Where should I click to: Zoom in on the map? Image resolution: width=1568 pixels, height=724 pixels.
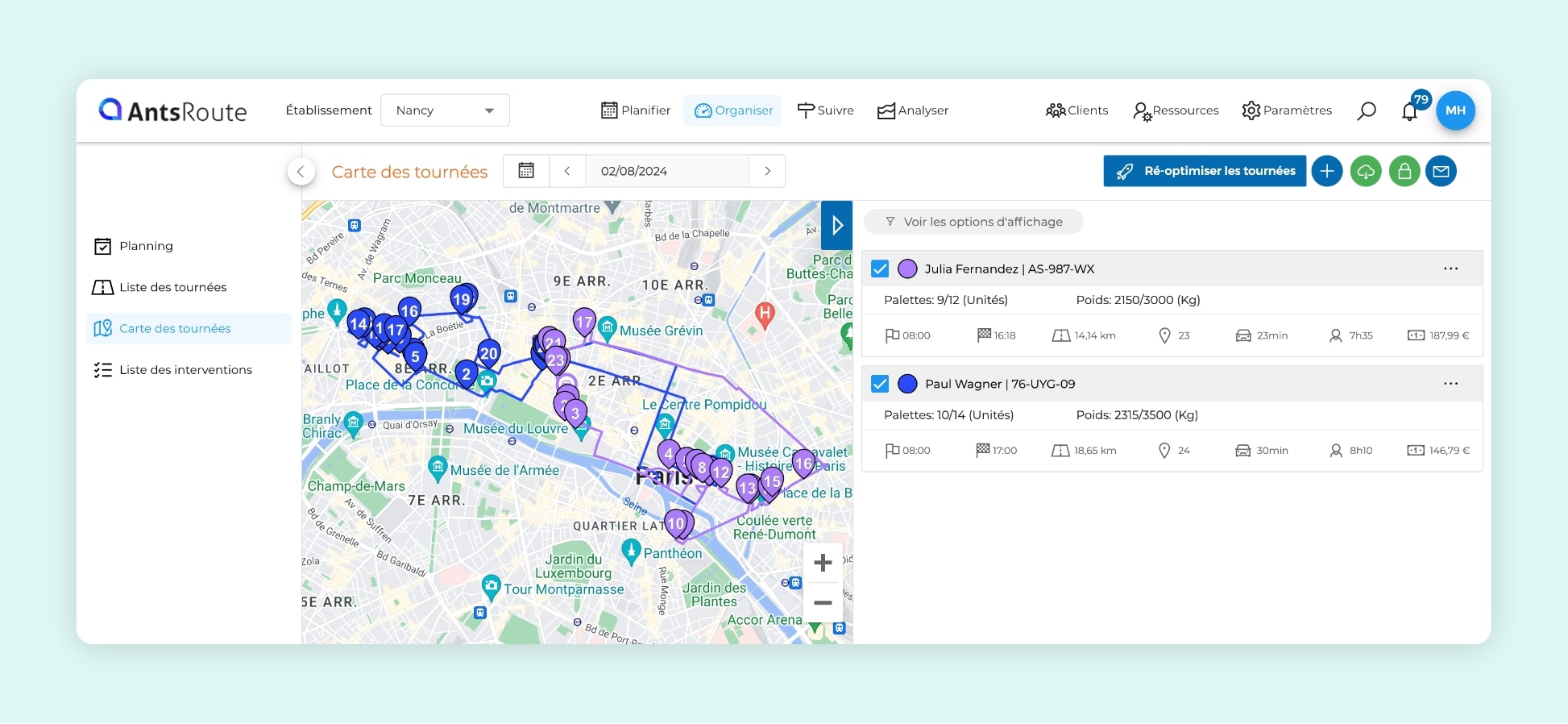pos(823,563)
